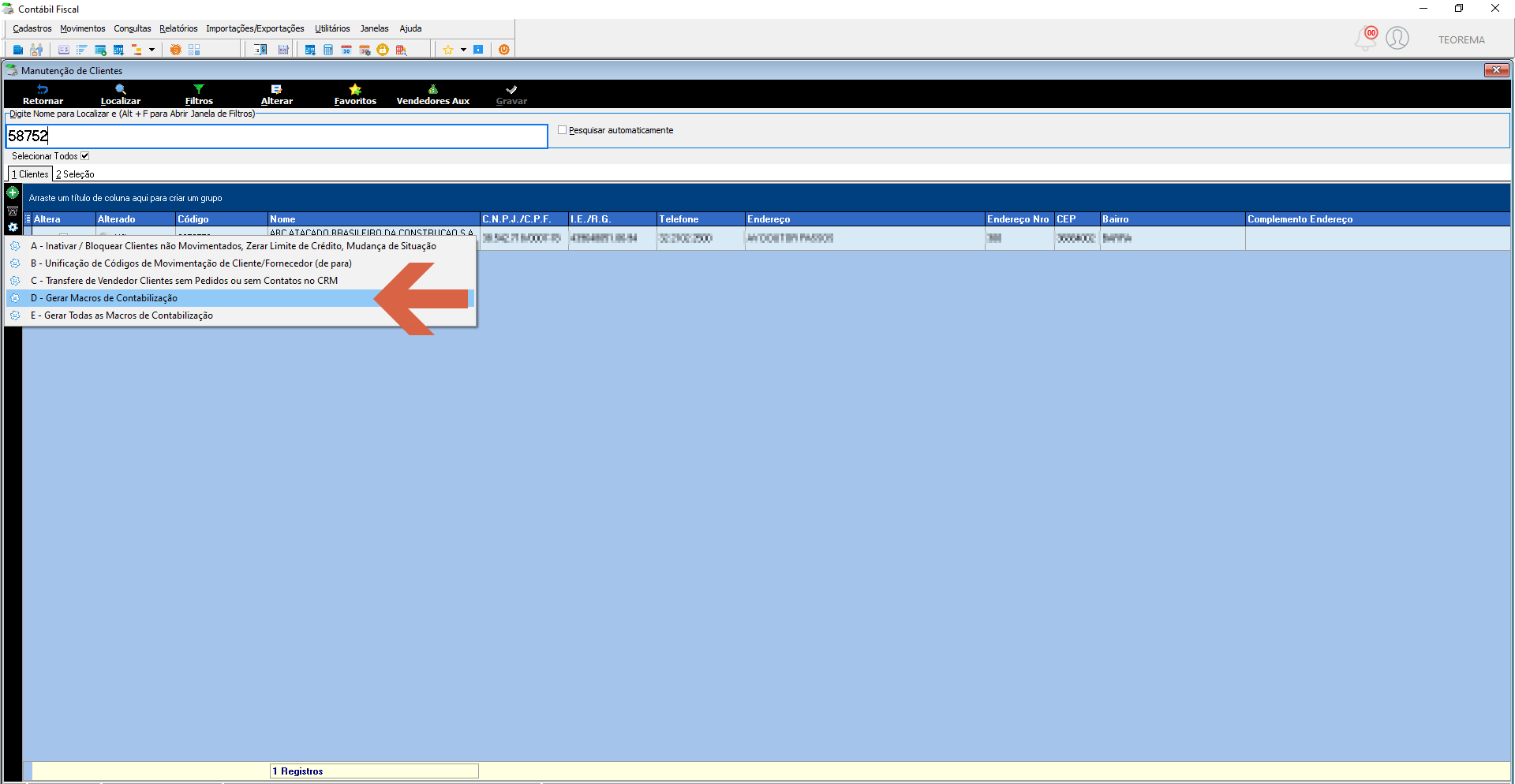Open the Consultas menu
This screenshot has width=1515, height=784.
tap(133, 28)
